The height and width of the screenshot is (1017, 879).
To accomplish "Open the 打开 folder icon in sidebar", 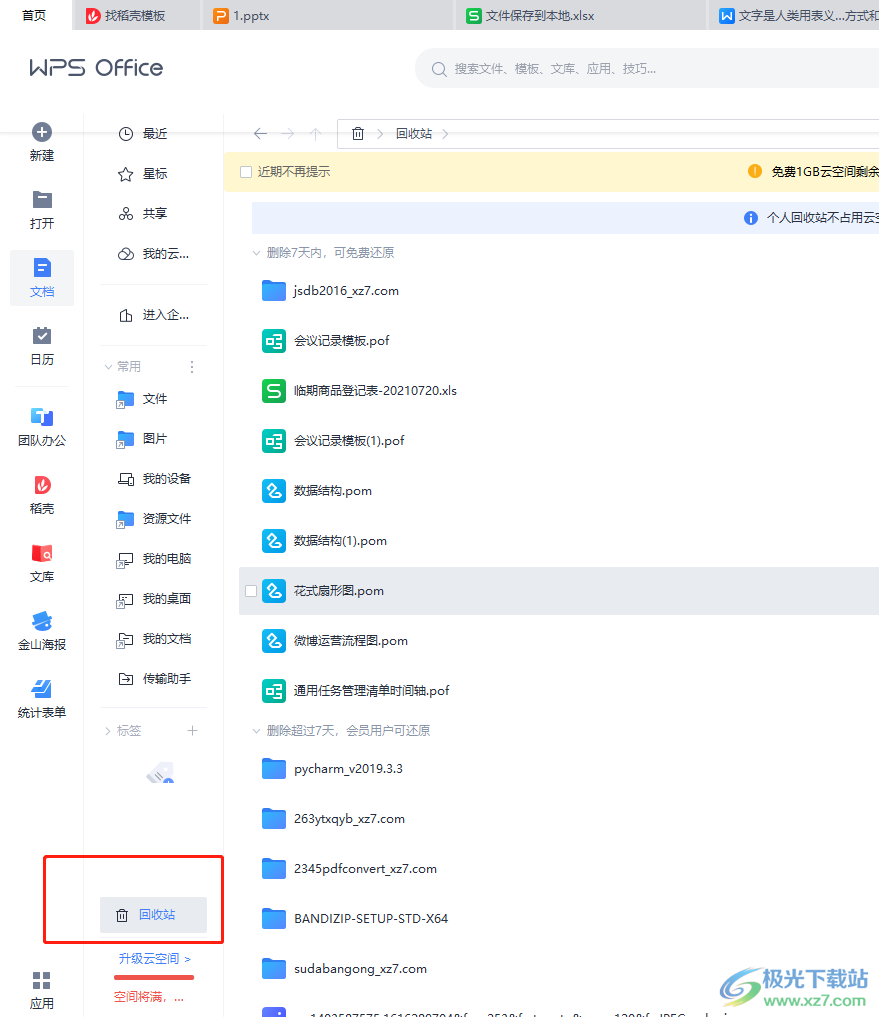I will point(42,200).
